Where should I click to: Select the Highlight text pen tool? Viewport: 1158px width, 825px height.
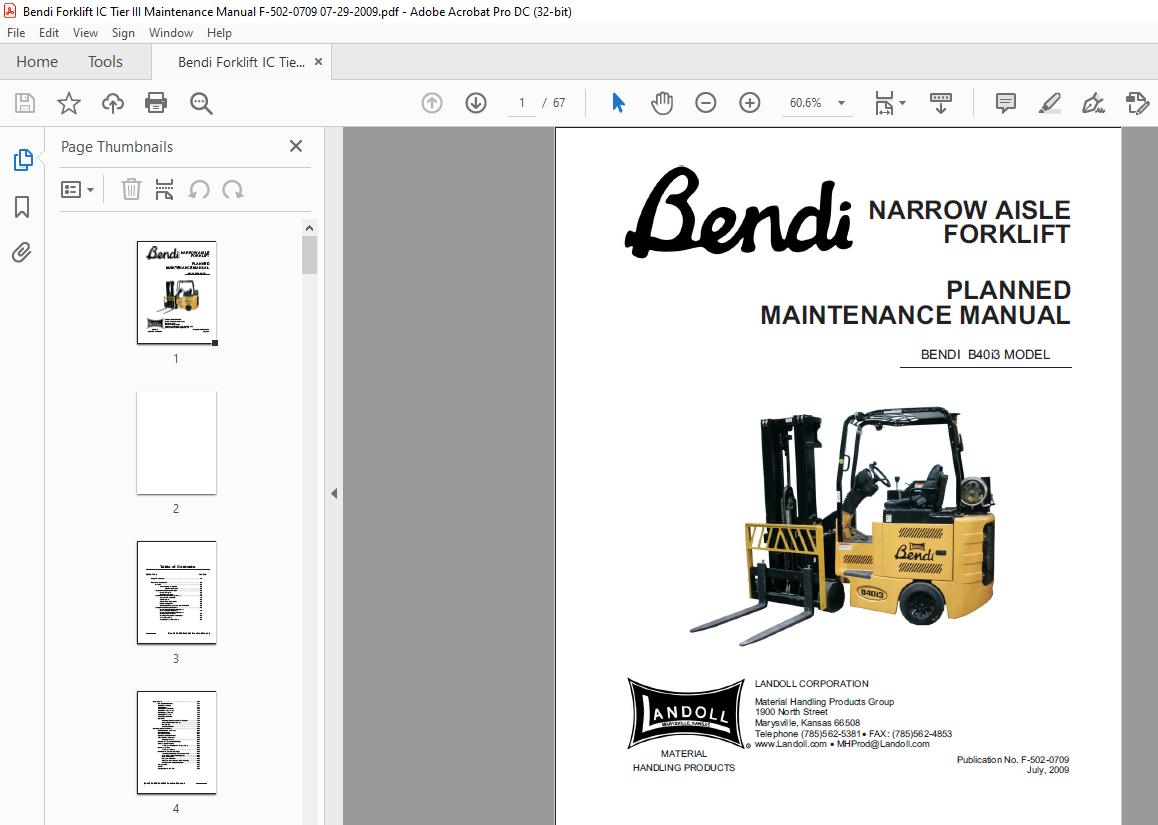1049,103
